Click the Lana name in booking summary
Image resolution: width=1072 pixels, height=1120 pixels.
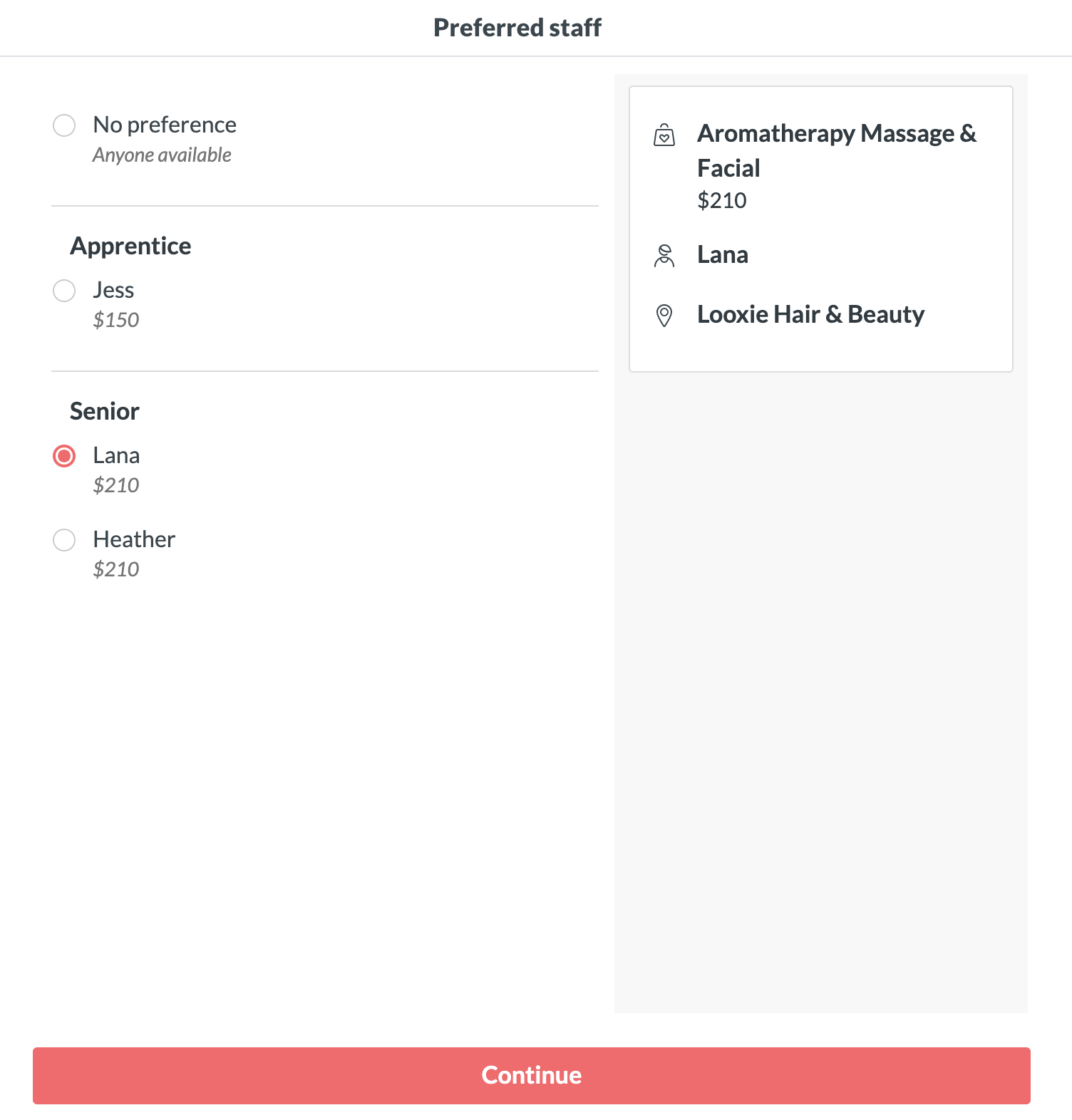click(x=723, y=254)
